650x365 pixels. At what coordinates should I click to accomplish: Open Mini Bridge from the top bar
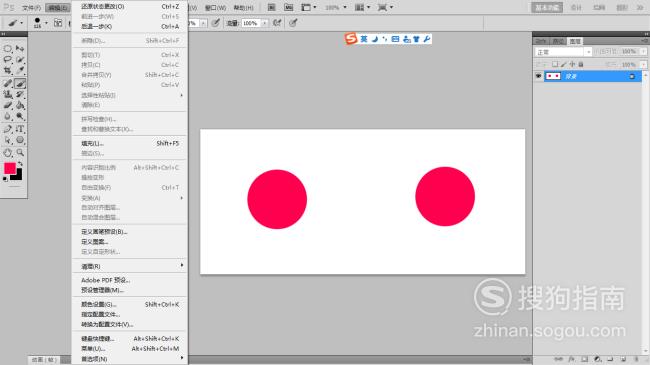[x=289, y=7]
